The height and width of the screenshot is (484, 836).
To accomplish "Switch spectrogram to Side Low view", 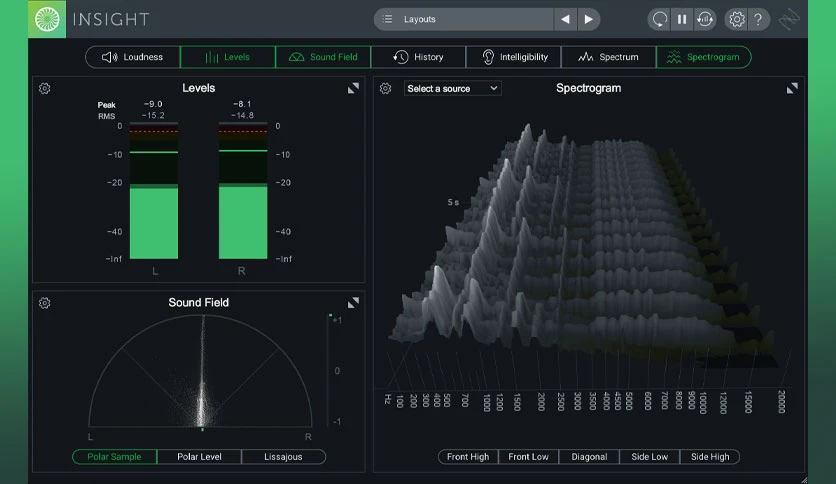I will pyautogui.click(x=649, y=457).
